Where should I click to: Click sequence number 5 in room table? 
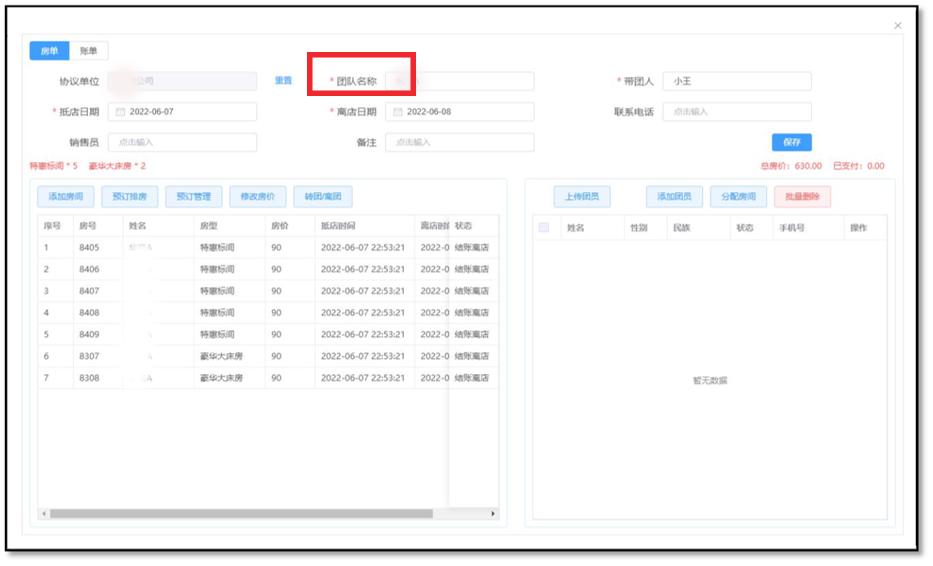(x=46, y=334)
